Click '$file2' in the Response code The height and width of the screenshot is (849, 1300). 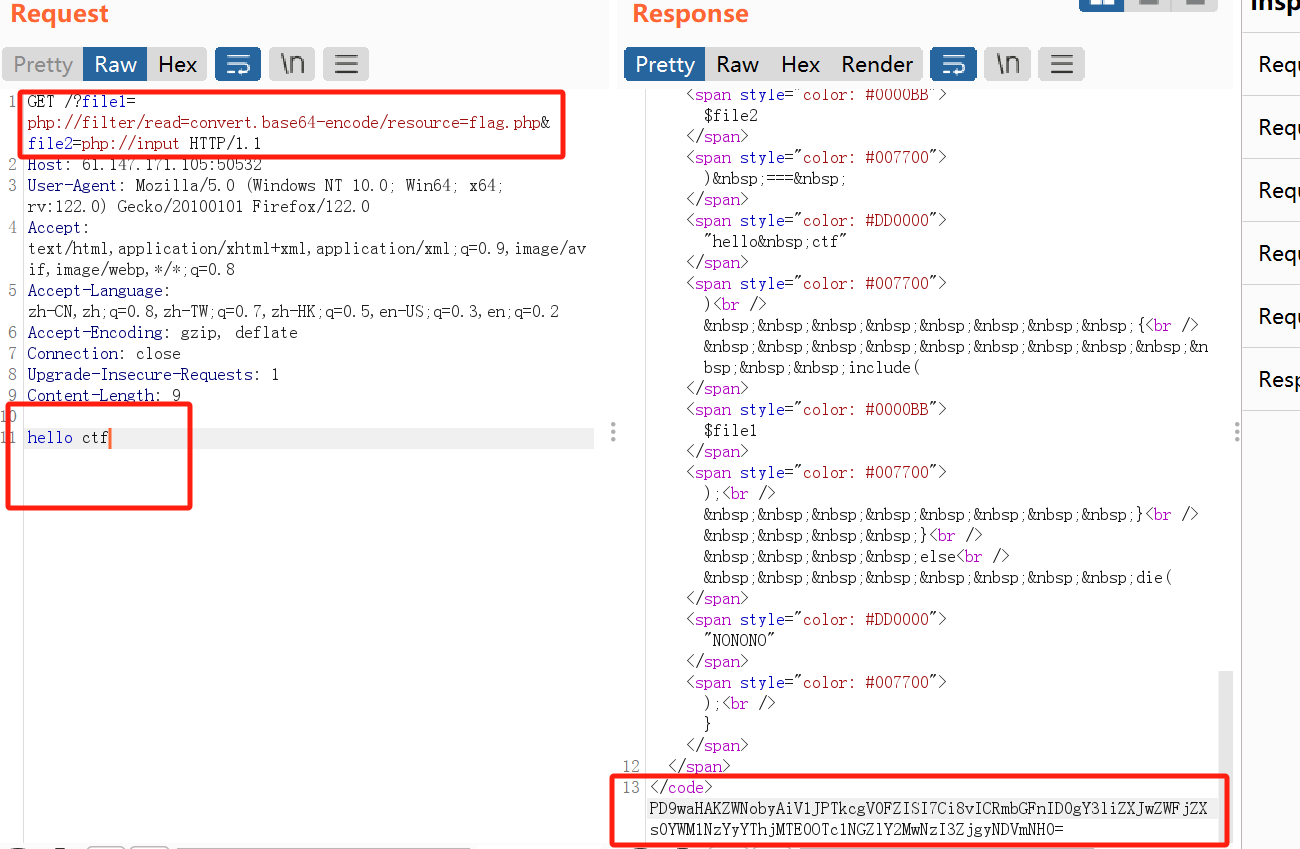(x=731, y=115)
